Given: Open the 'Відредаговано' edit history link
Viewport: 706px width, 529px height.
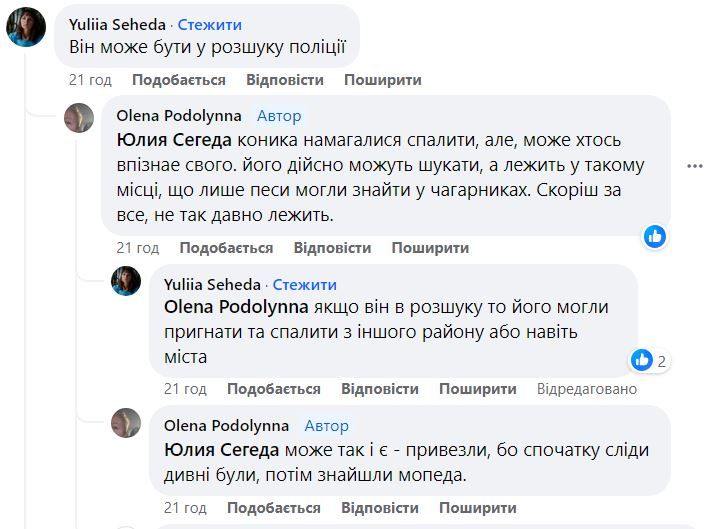Looking at the screenshot, I should pyautogui.click(x=586, y=389).
